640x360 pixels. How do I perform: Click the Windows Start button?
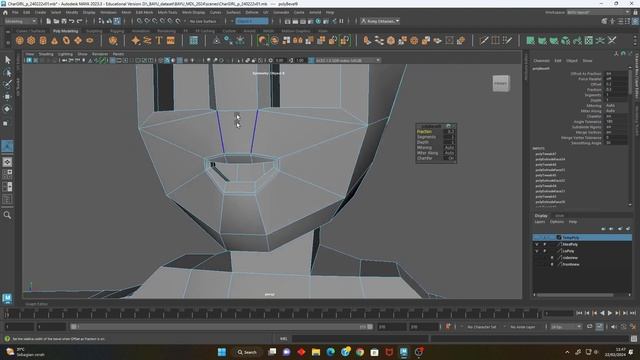222,352
